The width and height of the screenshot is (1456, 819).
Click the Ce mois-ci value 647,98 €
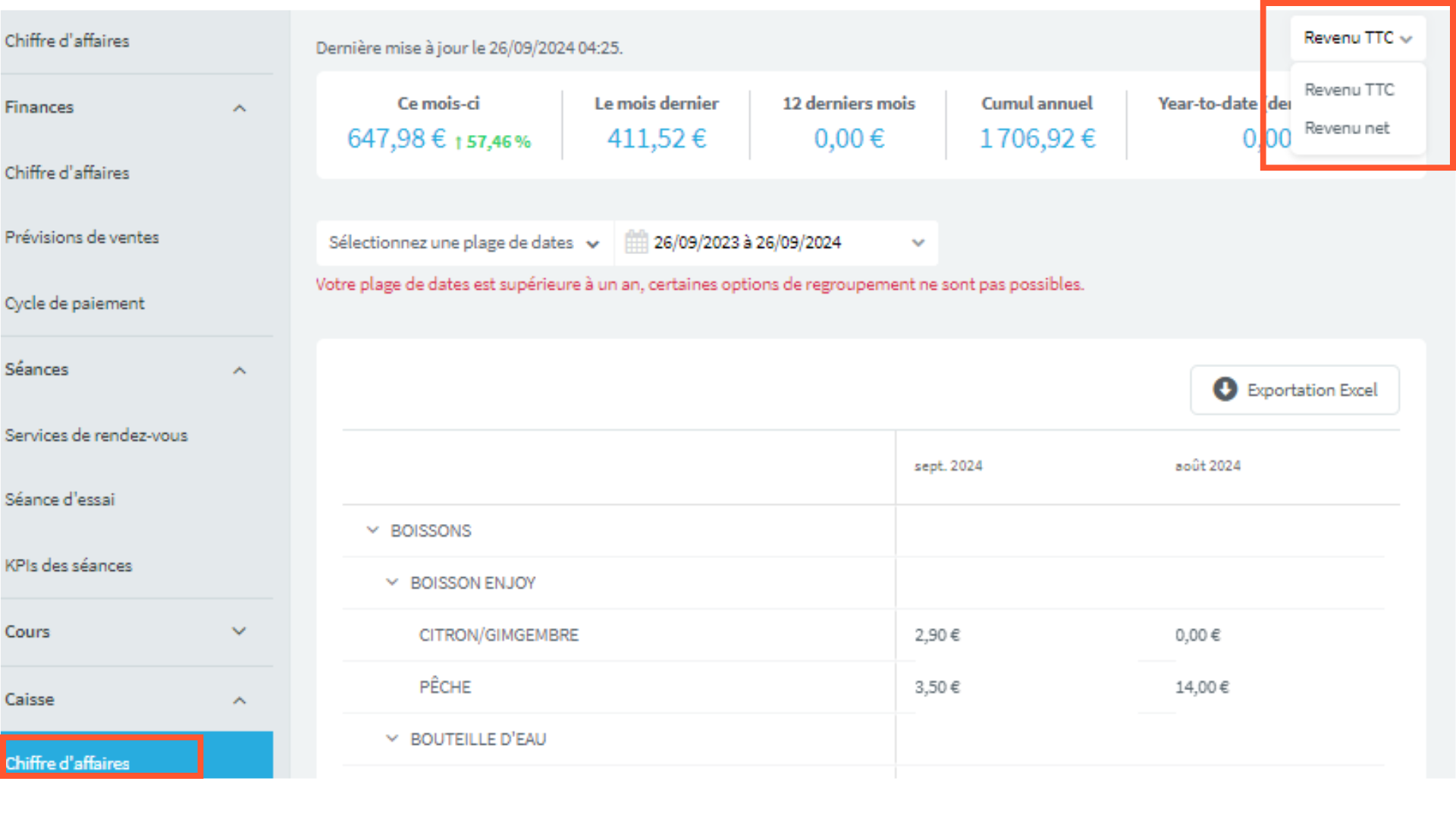(397, 139)
